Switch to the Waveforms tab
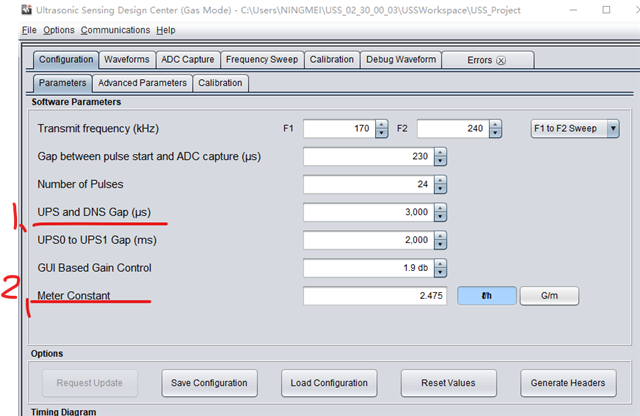The image size is (640, 416). [127, 60]
